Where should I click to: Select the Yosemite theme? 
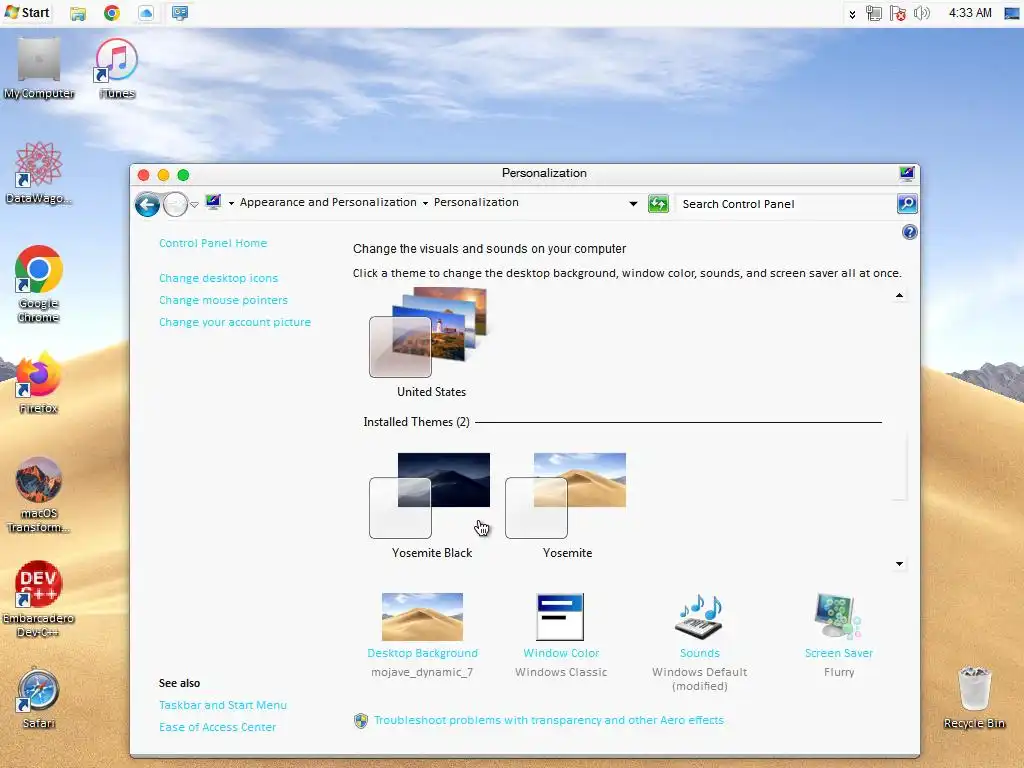click(x=567, y=506)
